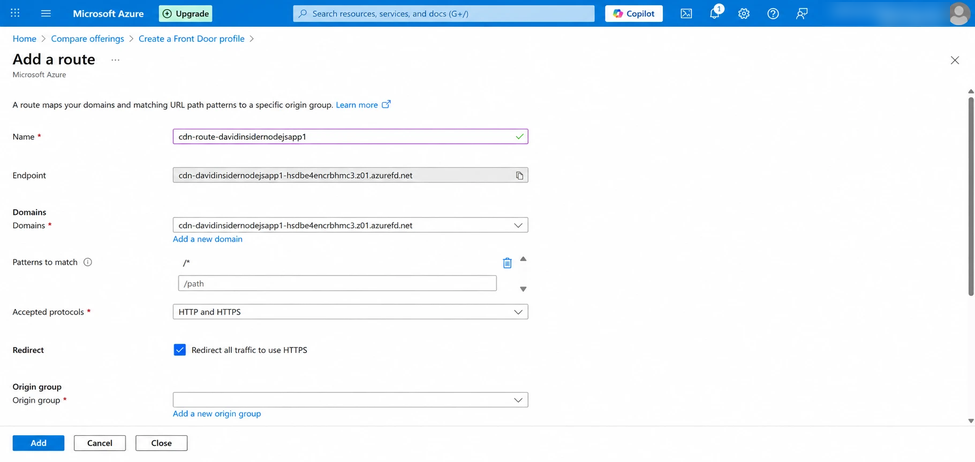Viewport: 975px width, 462px height.
Task: Open Cloud Shell from the top bar
Action: click(686, 13)
